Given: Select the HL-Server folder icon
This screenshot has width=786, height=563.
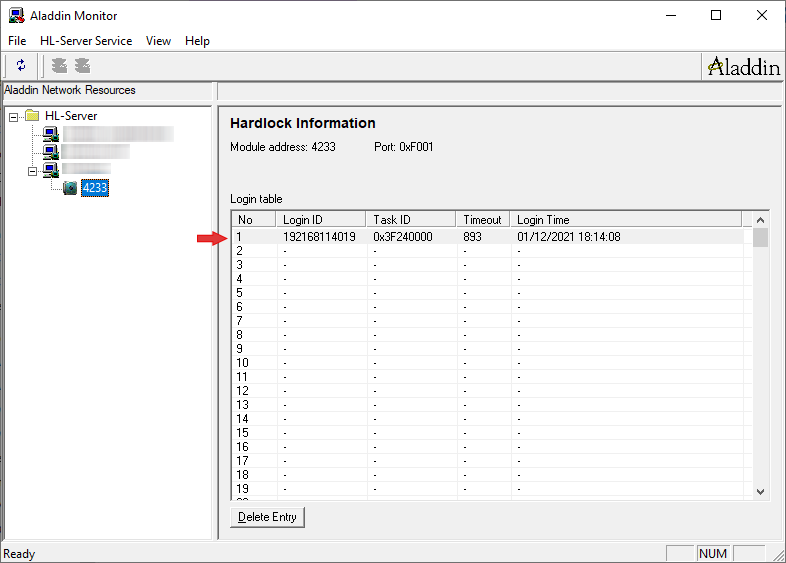Looking at the screenshot, I should click(33, 116).
